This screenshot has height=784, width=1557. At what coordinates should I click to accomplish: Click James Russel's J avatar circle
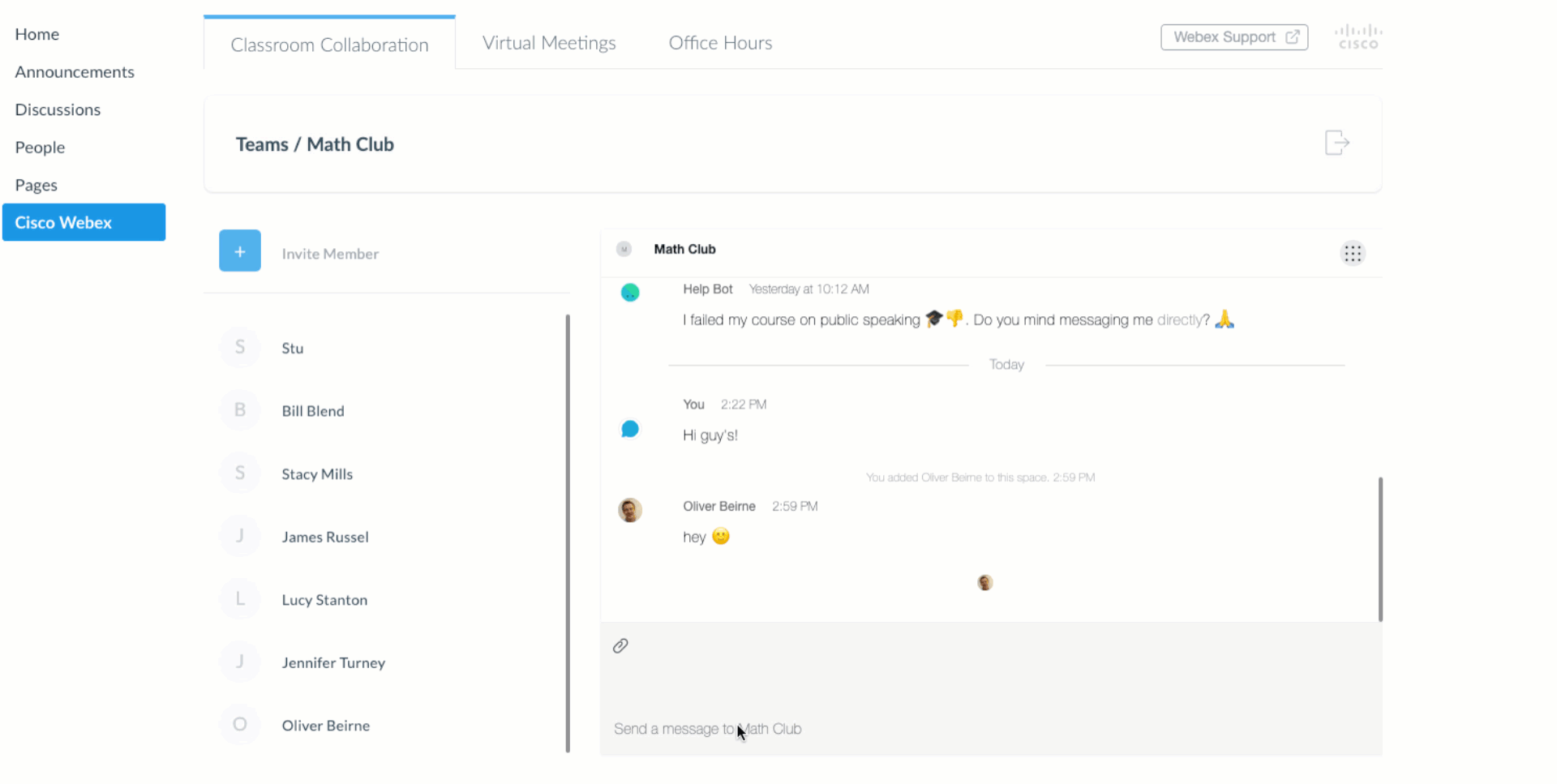[x=240, y=536]
